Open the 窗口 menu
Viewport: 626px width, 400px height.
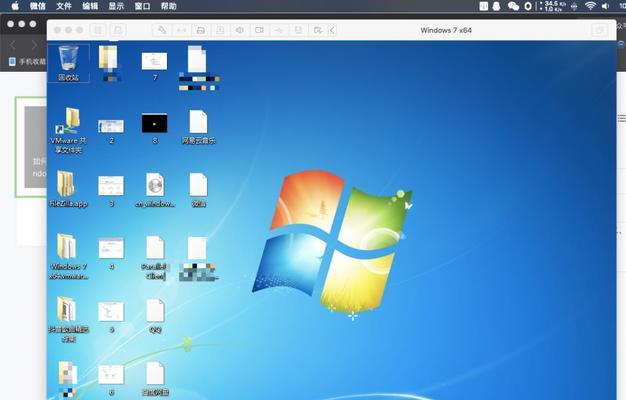click(x=142, y=6)
